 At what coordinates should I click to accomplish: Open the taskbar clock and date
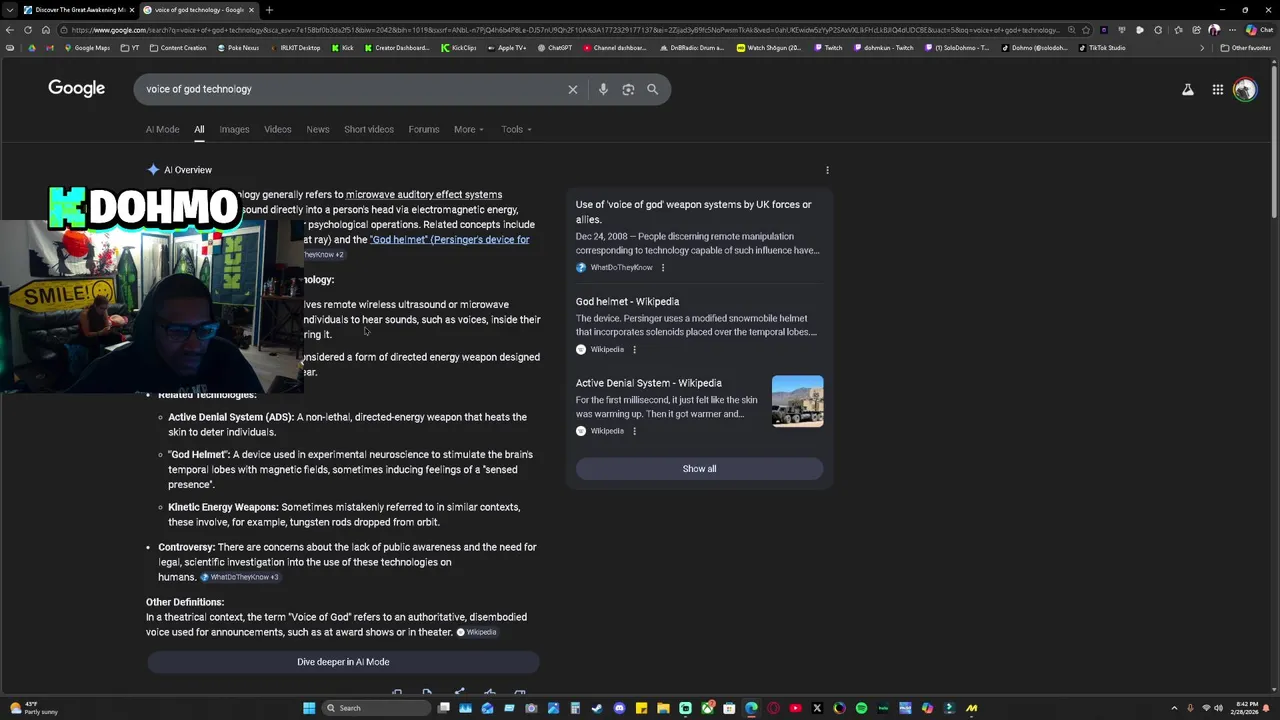point(1246,708)
